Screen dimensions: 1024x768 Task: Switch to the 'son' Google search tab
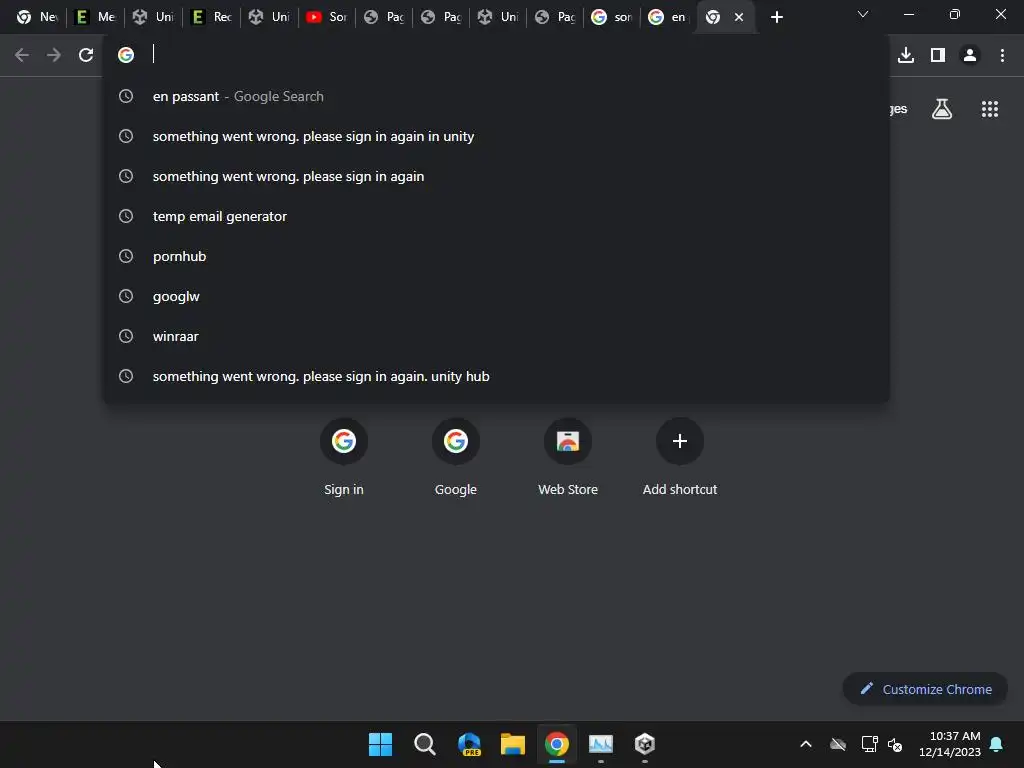612,17
